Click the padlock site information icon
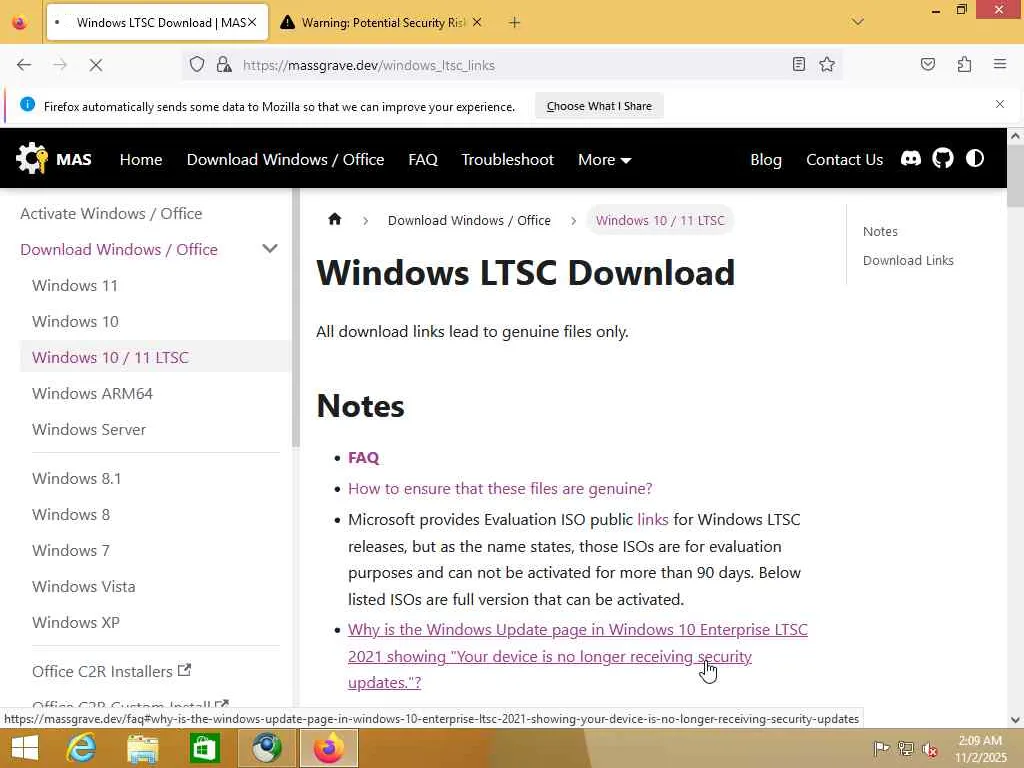 click(224, 65)
